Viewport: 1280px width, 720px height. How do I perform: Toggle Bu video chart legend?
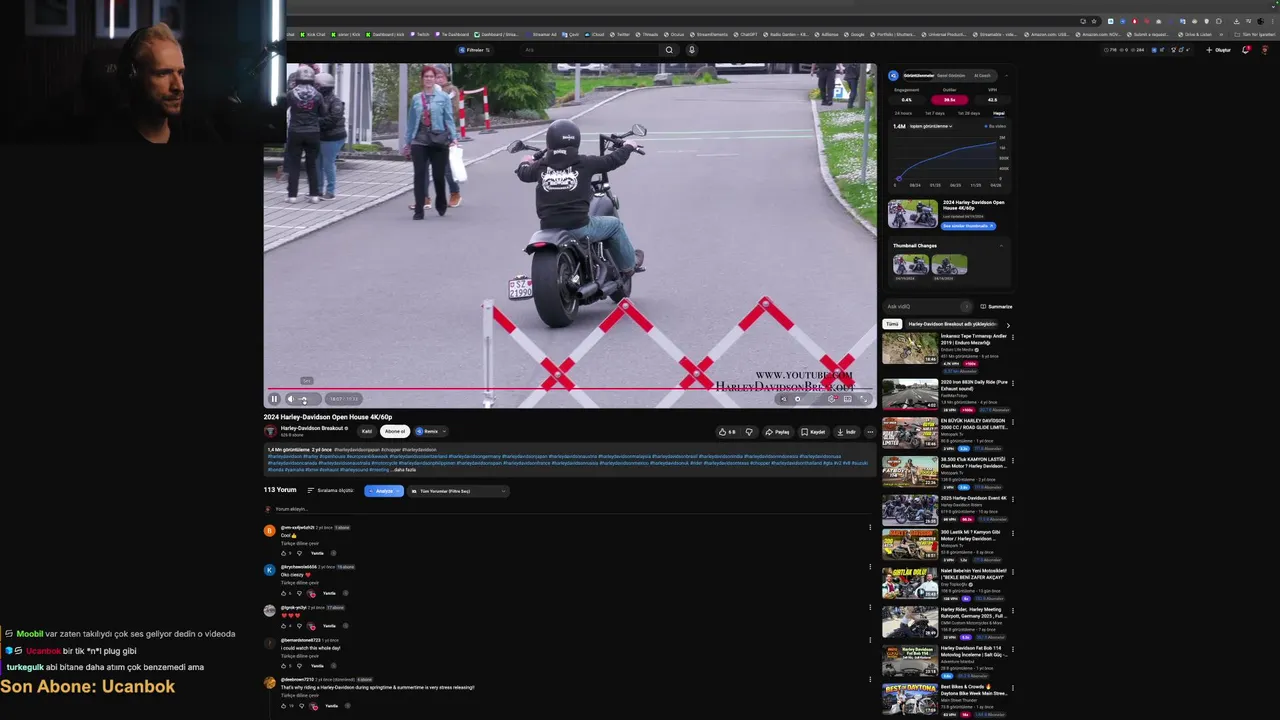[x=996, y=126]
